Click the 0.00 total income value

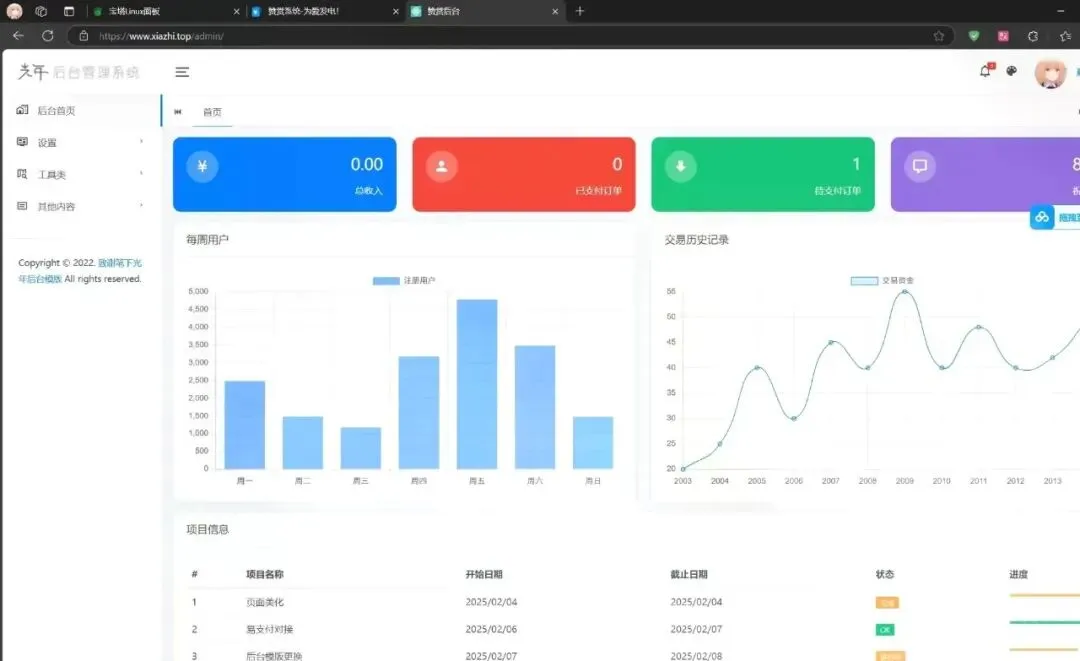[x=366, y=165]
